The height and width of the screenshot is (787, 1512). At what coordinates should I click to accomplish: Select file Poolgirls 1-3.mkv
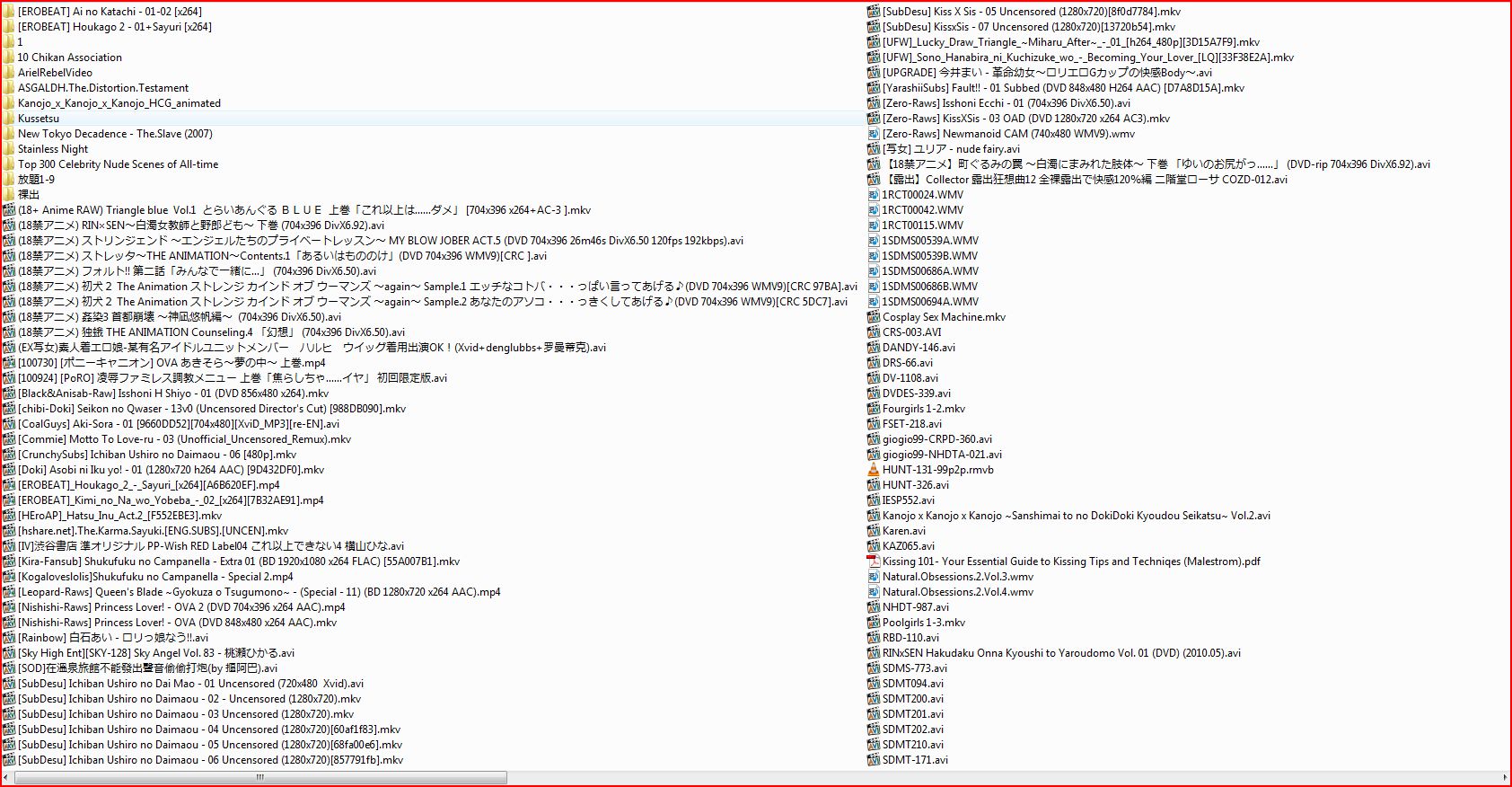[x=923, y=622]
